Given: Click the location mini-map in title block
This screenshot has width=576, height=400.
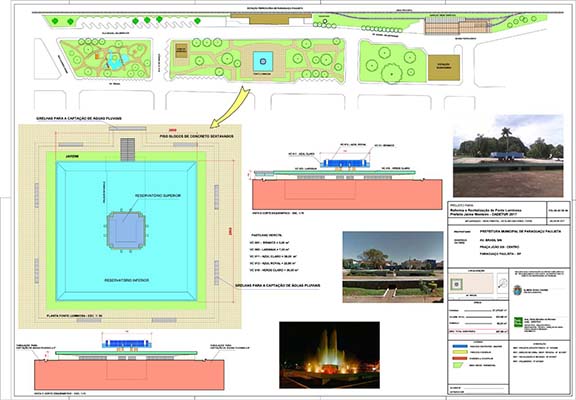Looking at the screenshot, I should (x=471, y=284).
